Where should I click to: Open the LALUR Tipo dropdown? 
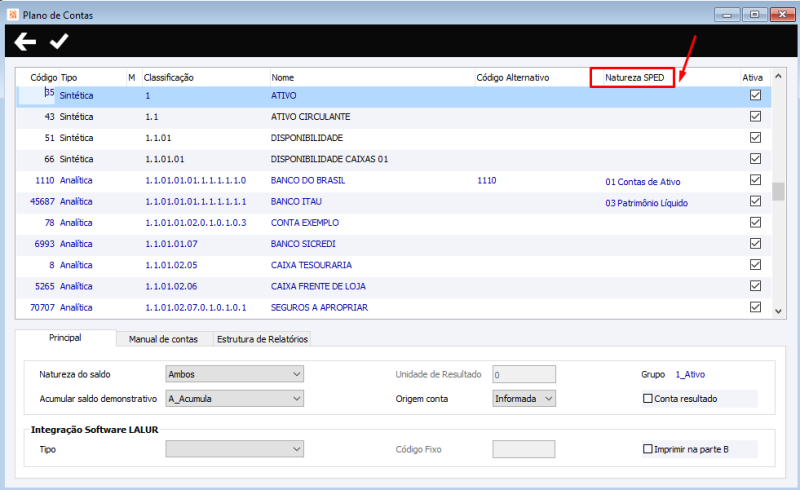click(x=235, y=449)
